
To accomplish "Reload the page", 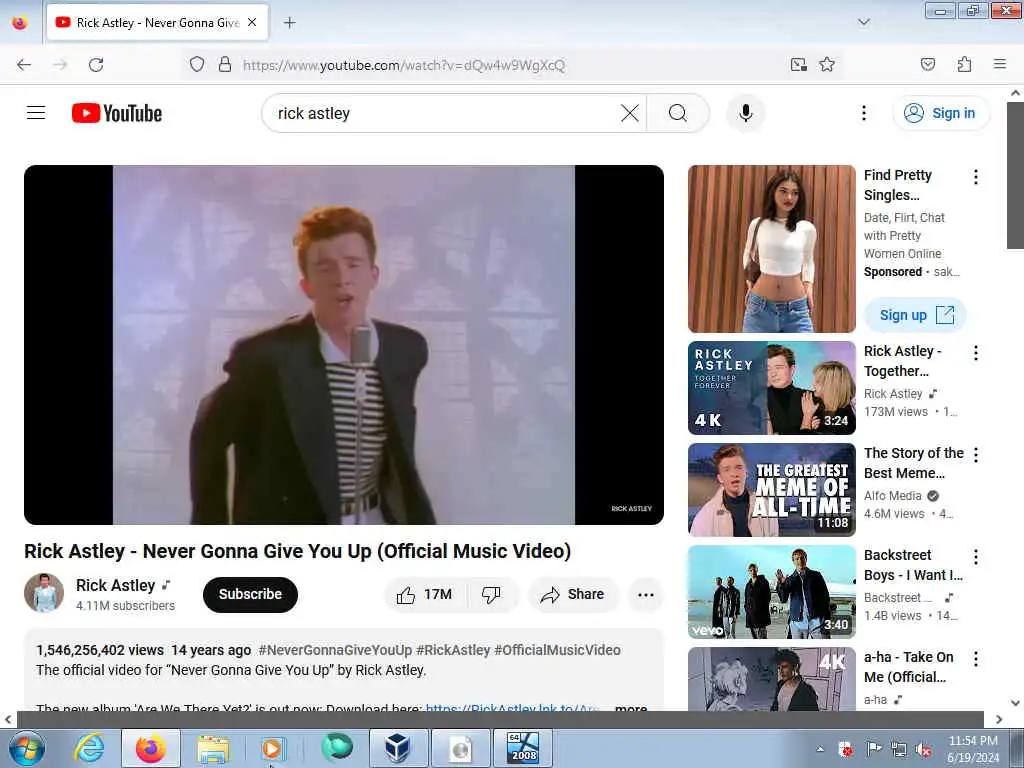I will click(96, 65).
